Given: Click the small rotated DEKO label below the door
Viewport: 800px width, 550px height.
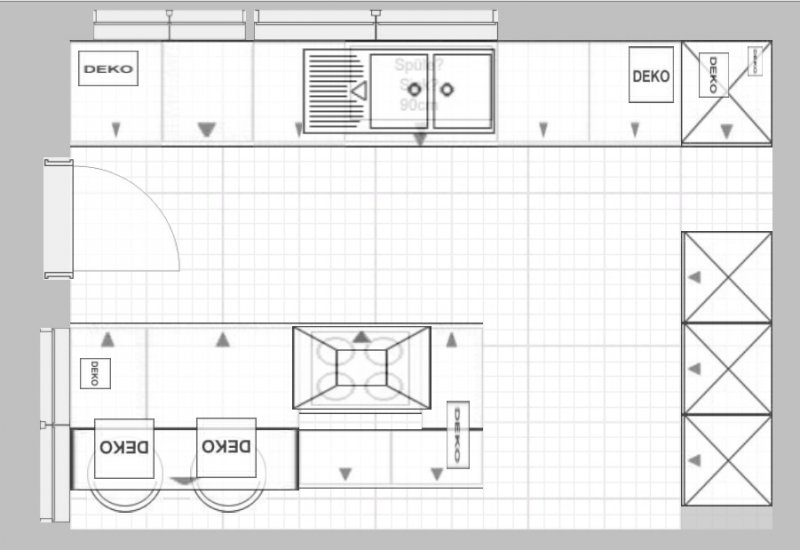Looking at the screenshot, I should [94, 373].
